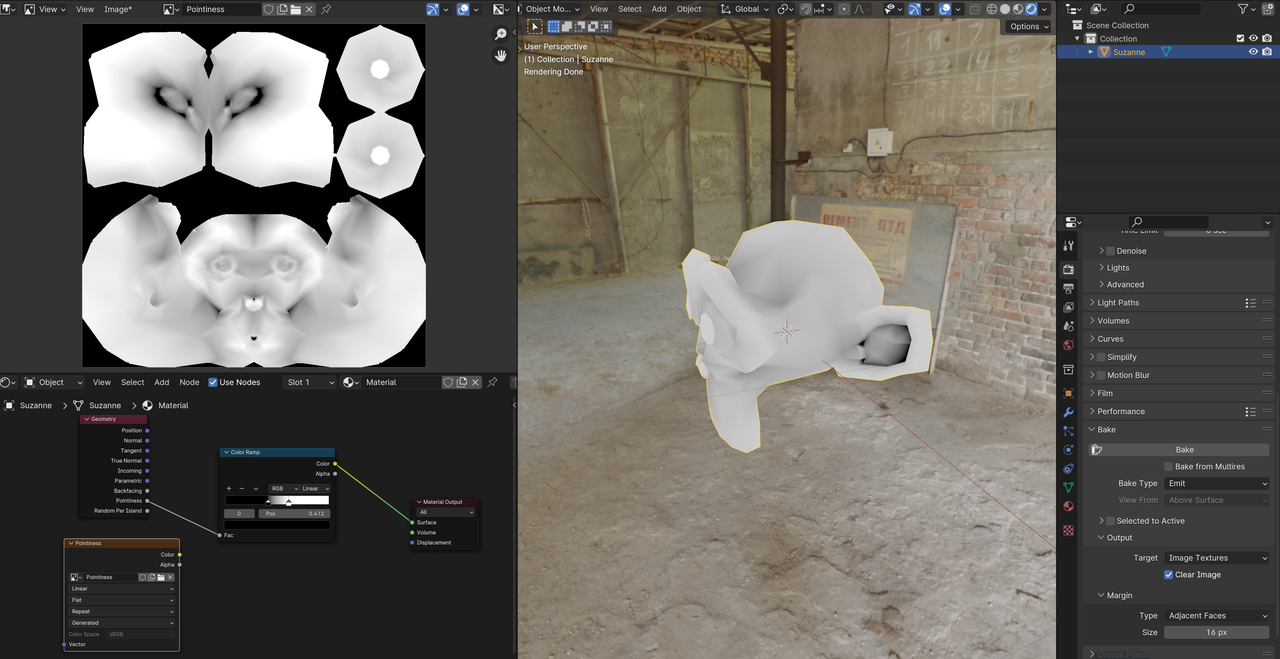
Task: Open the Scene properties tab
Action: 1068,326
